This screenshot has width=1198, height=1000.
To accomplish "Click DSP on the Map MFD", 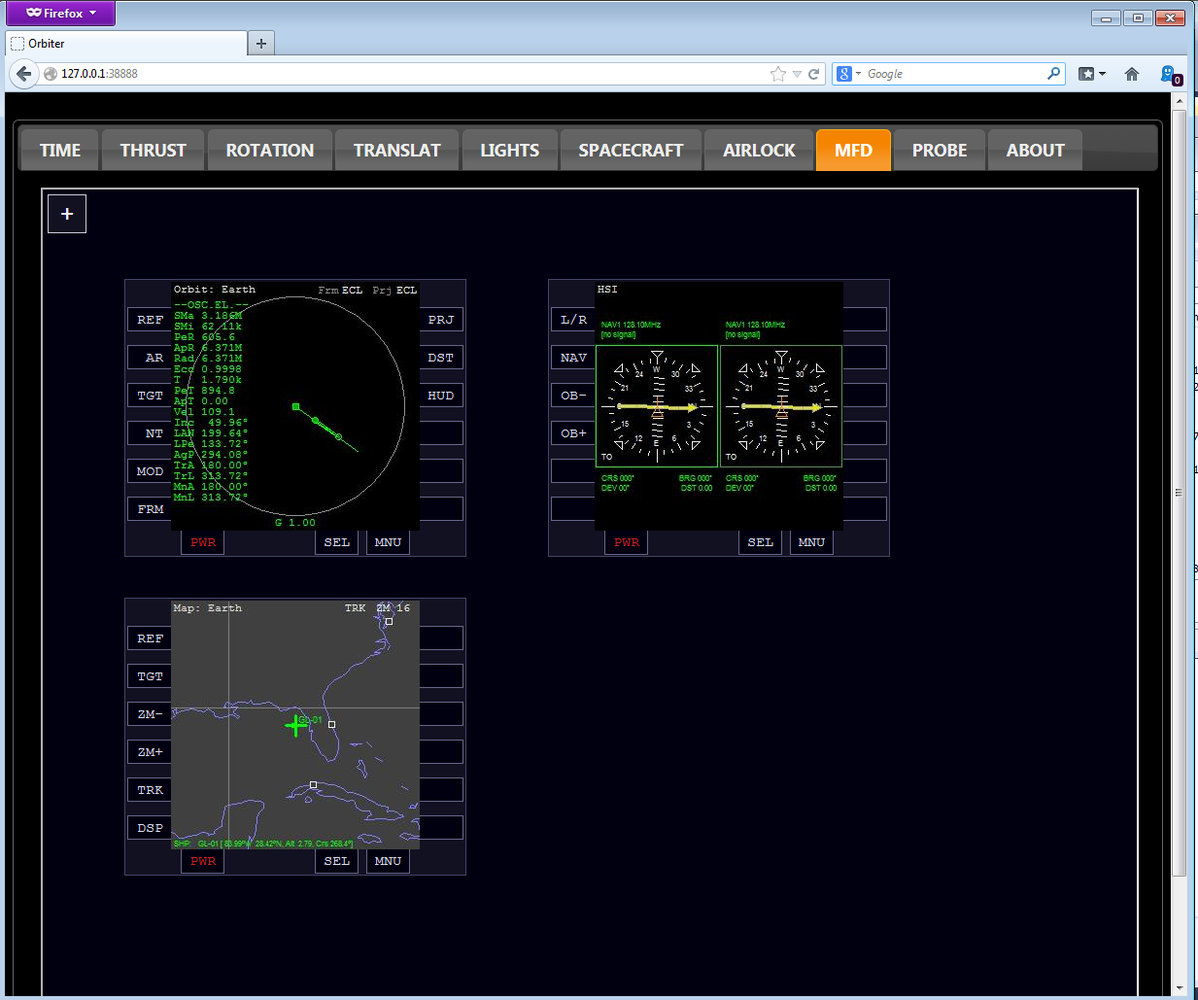I will (x=150, y=827).
